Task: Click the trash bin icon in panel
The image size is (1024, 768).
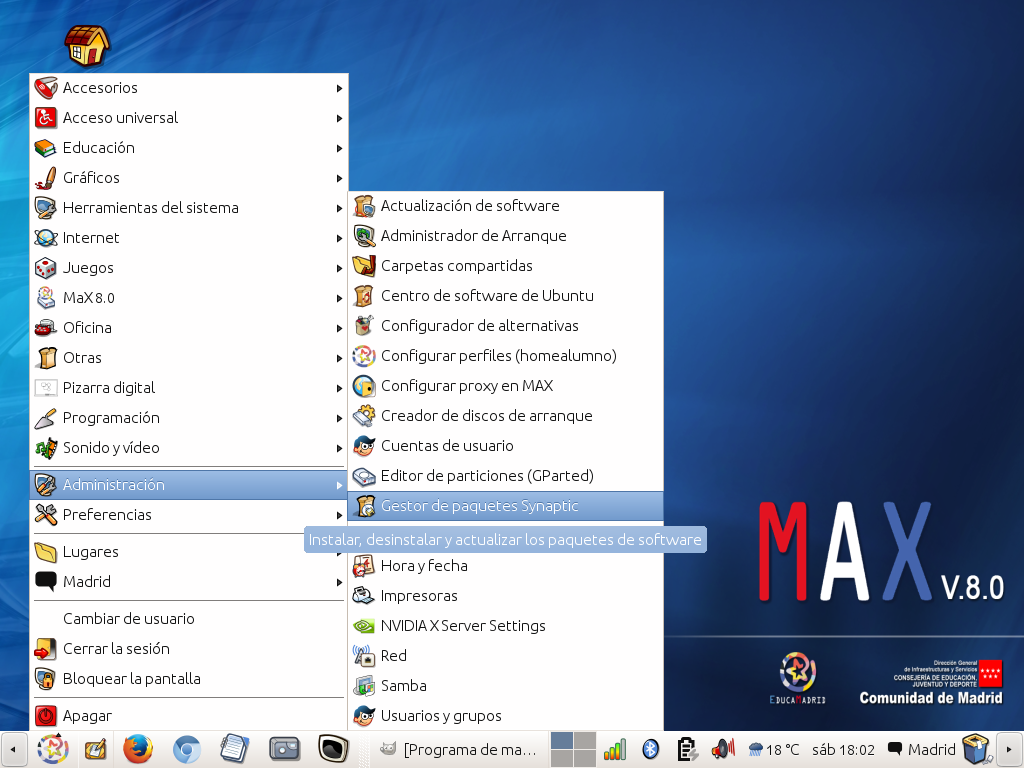Action: coord(973,748)
